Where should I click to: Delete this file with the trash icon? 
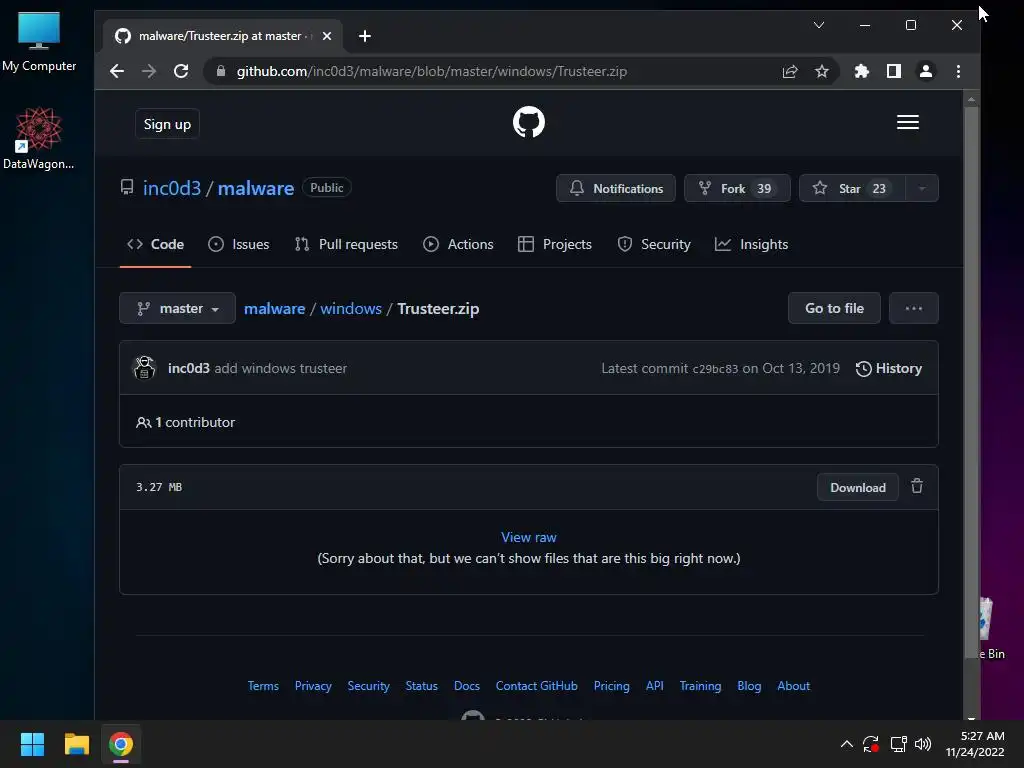point(917,487)
